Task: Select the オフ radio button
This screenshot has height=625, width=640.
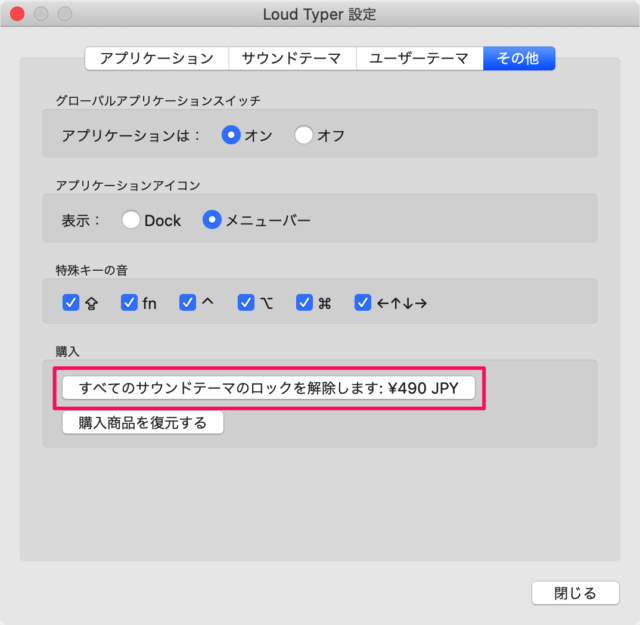Action: point(304,135)
